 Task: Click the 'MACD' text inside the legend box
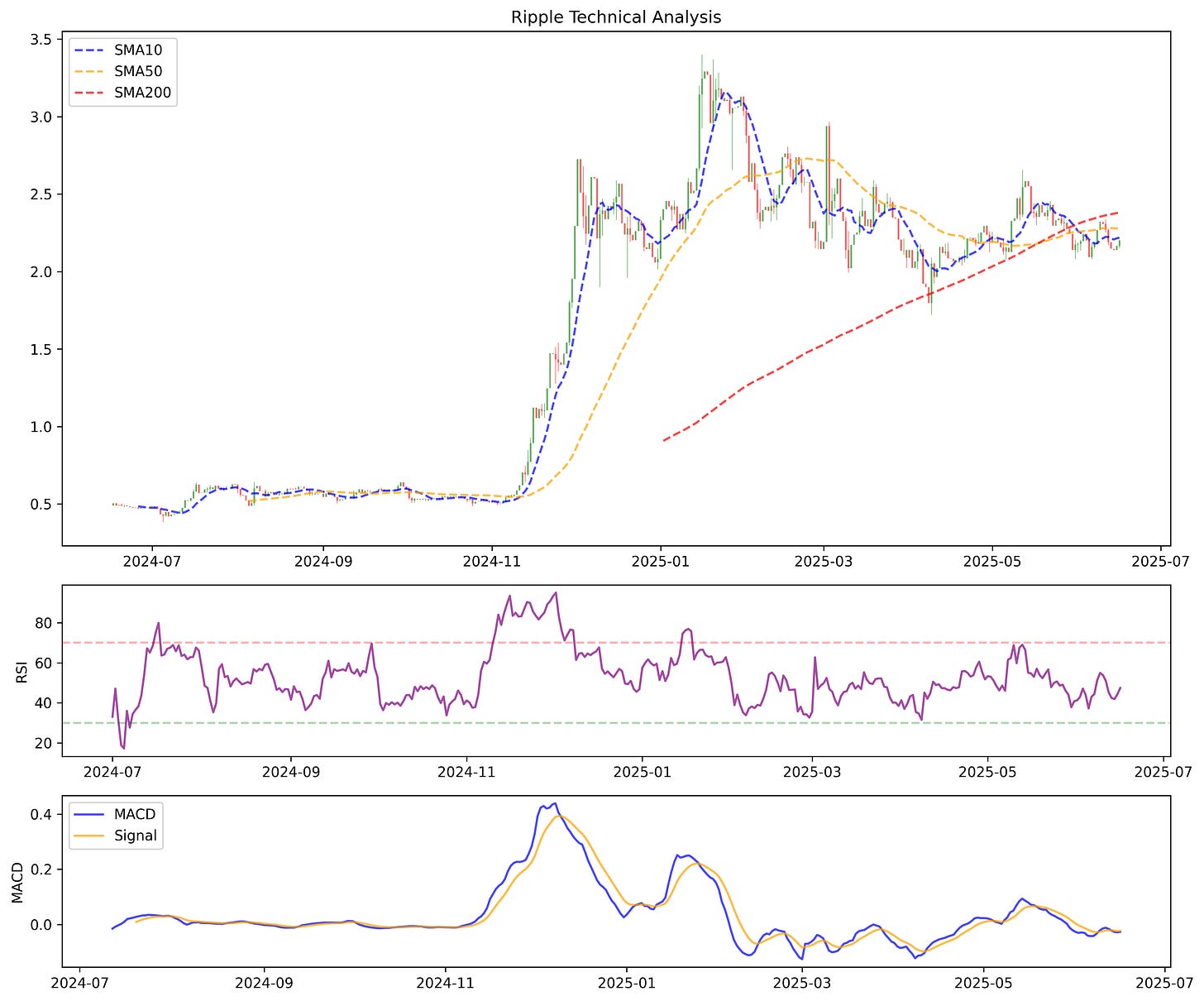click(135, 814)
